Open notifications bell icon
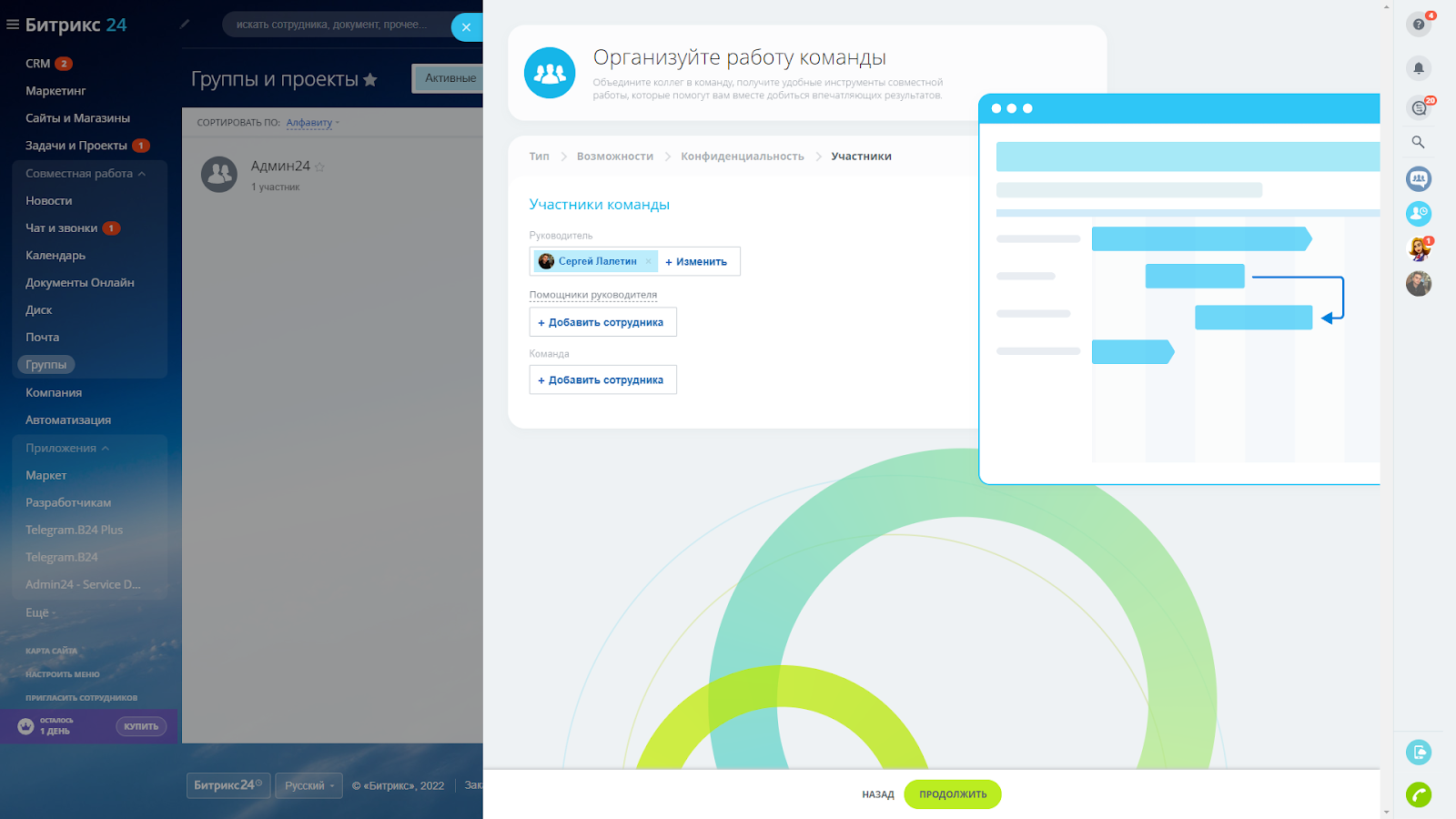Screen dimensions: 1456x819 (1419, 68)
